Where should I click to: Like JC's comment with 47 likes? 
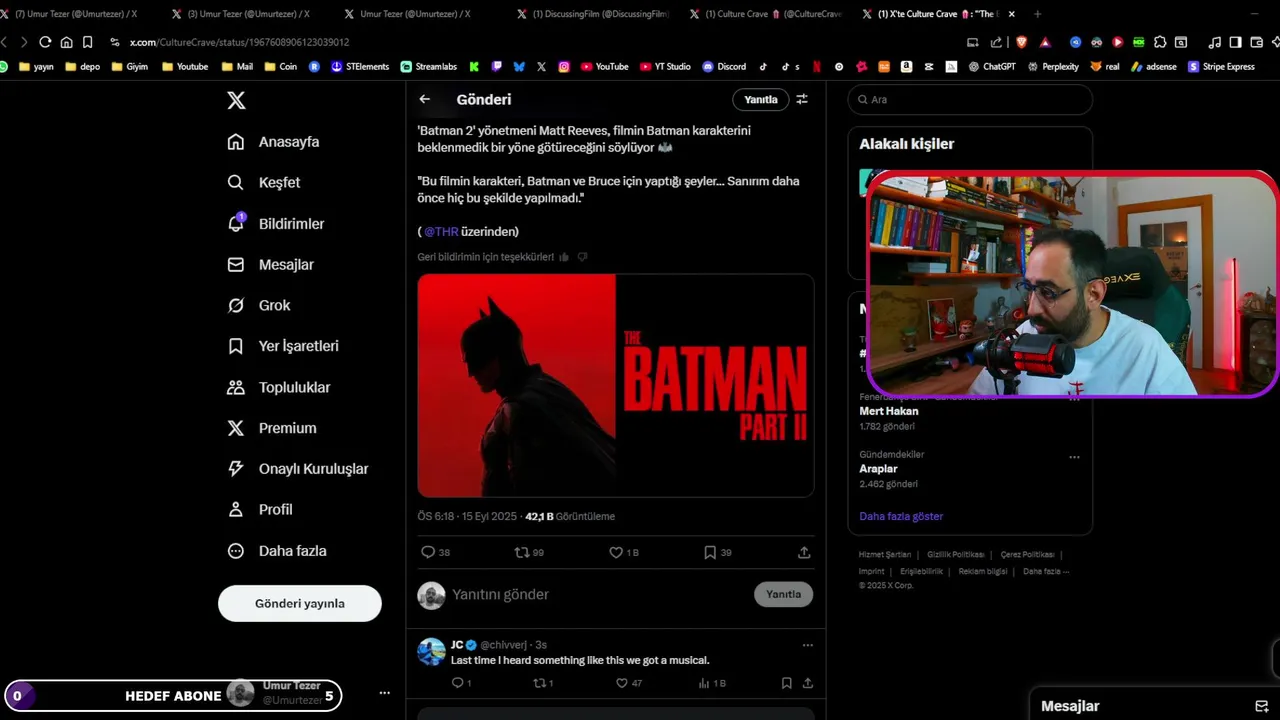tap(628, 683)
